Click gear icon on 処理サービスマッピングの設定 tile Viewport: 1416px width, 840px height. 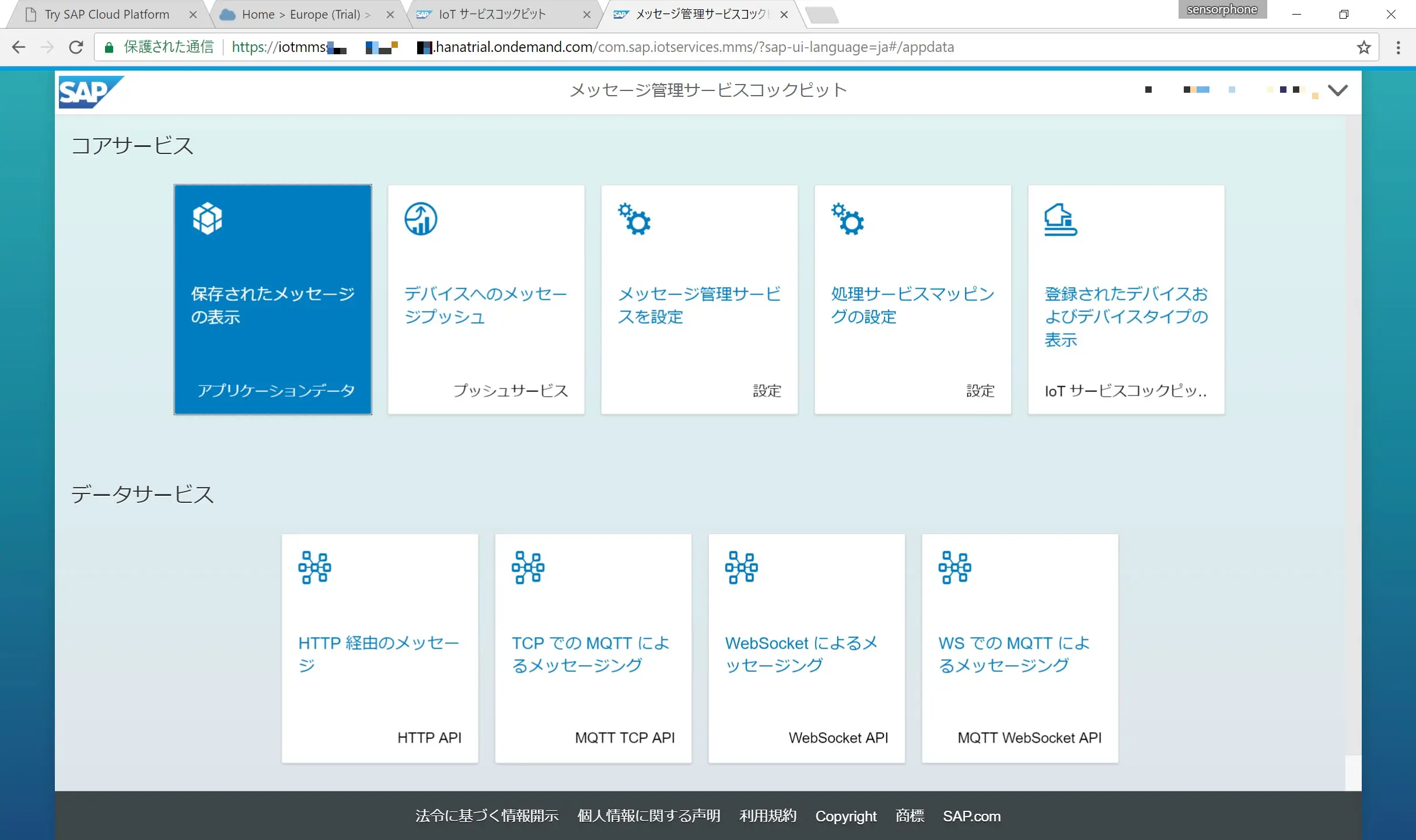click(x=848, y=219)
